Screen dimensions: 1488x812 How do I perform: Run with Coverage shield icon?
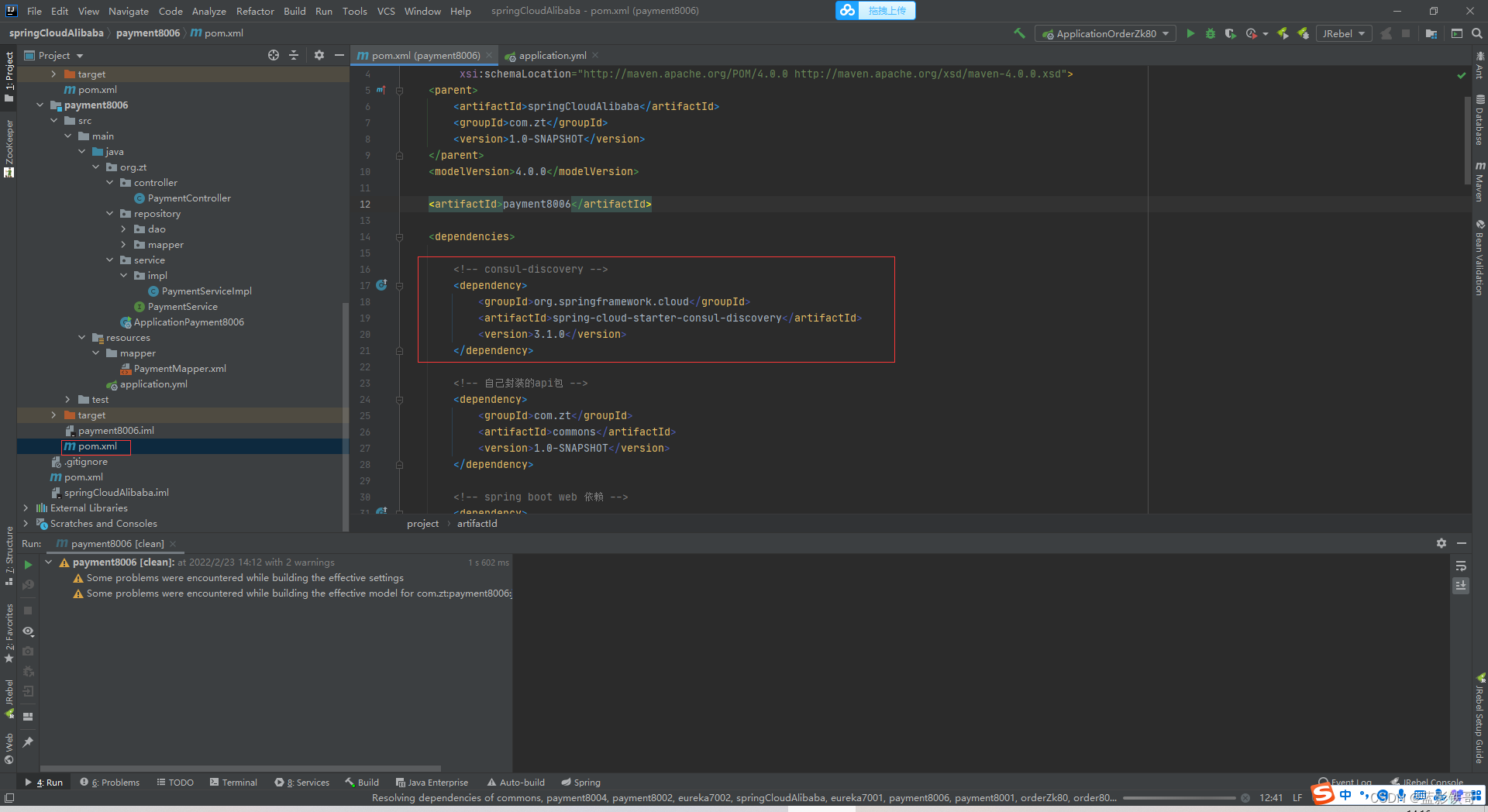[1230, 33]
